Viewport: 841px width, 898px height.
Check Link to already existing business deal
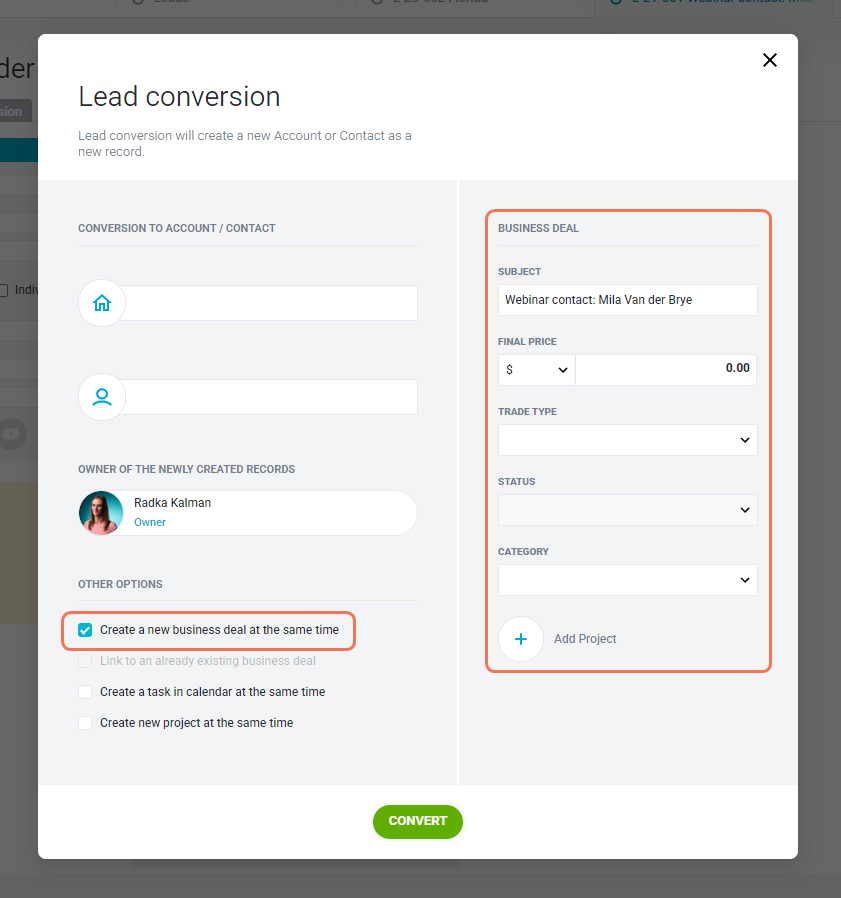click(x=85, y=661)
